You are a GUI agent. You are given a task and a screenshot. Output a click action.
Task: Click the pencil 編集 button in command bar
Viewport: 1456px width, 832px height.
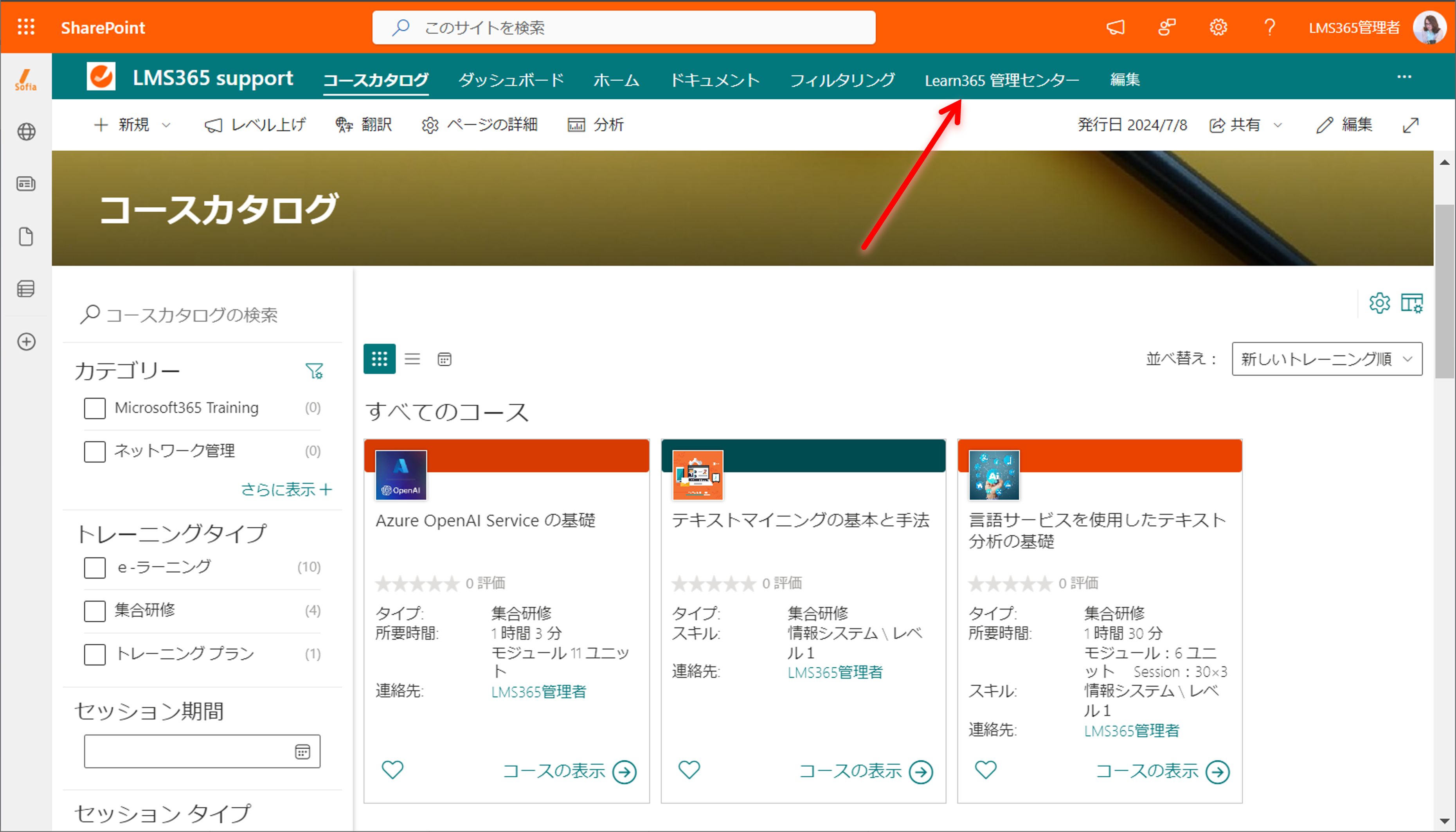click(x=1344, y=124)
